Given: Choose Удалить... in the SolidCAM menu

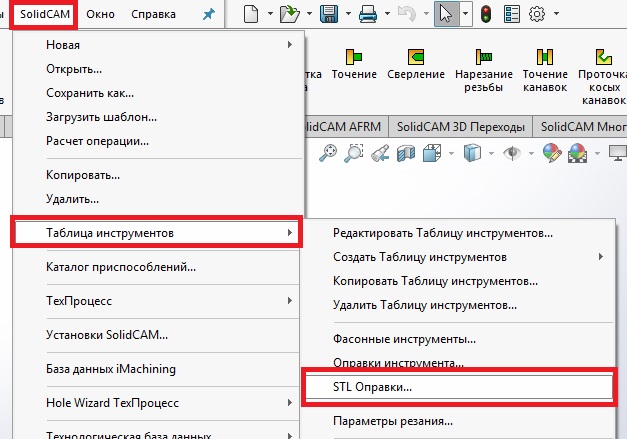Looking at the screenshot, I should point(157,199).
